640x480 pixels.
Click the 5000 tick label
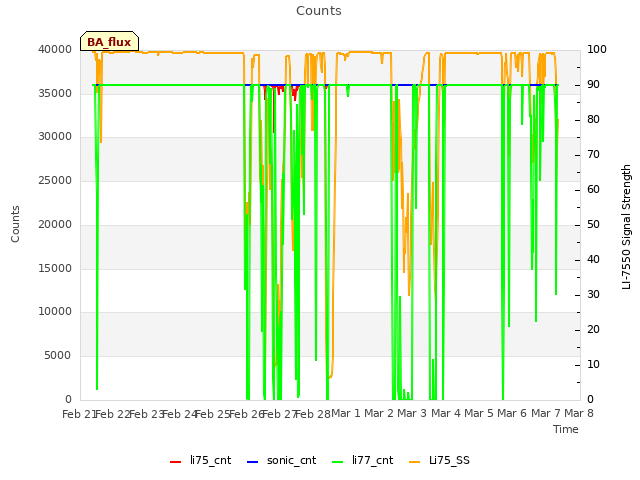58,356
